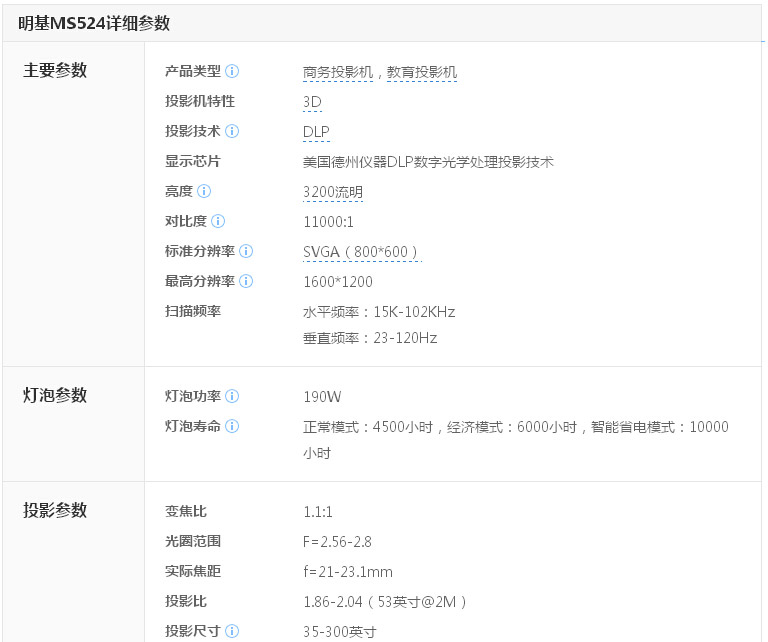
Task: Click info icon beside 亮度
Action: (x=204, y=191)
